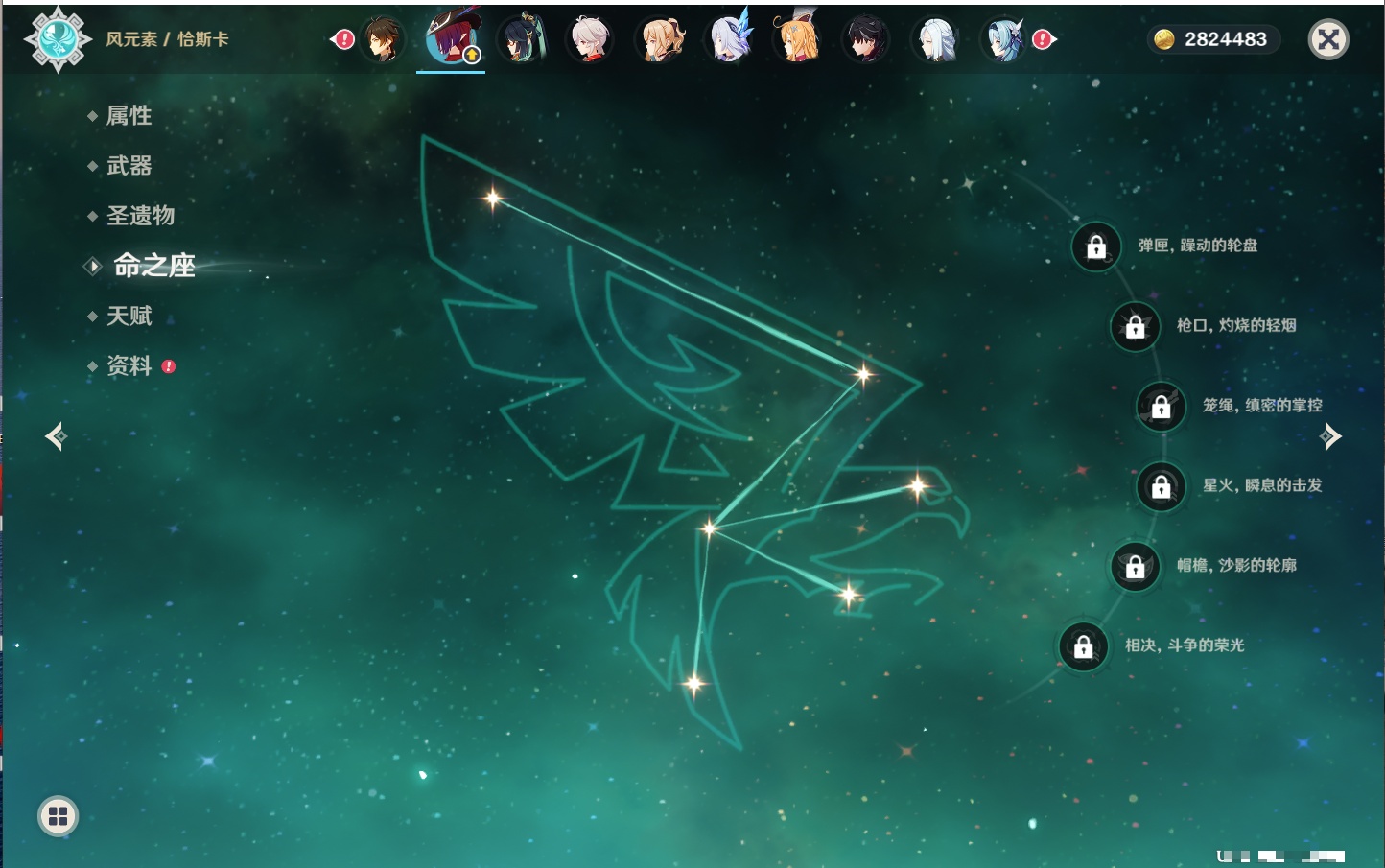Image resolution: width=1385 pixels, height=868 pixels.
Task: Switch to next character with right arrow
Action: click(x=1330, y=436)
